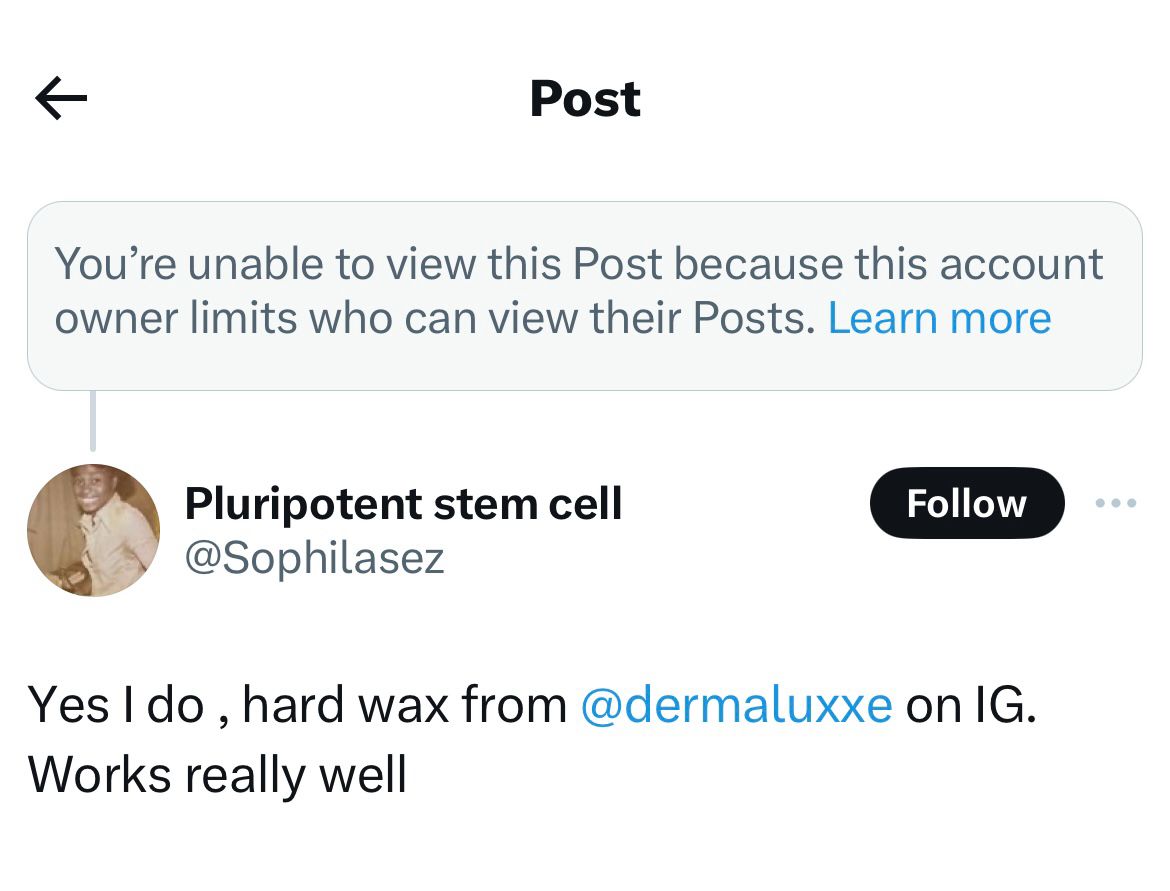Select the unavailable Post notice box
Viewport: 1170px width, 891px height.
[x=585, y=296]
